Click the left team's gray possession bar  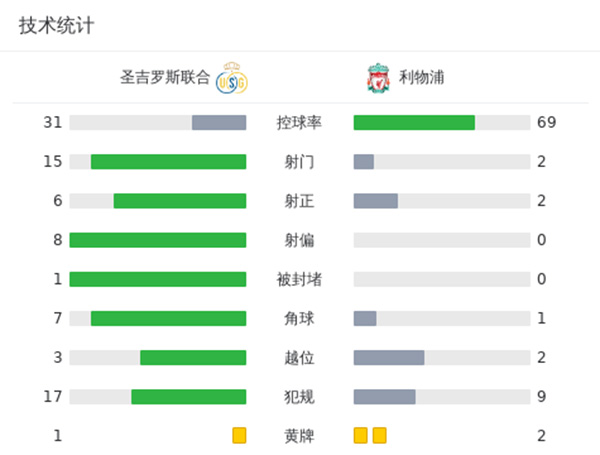point(219,122)
